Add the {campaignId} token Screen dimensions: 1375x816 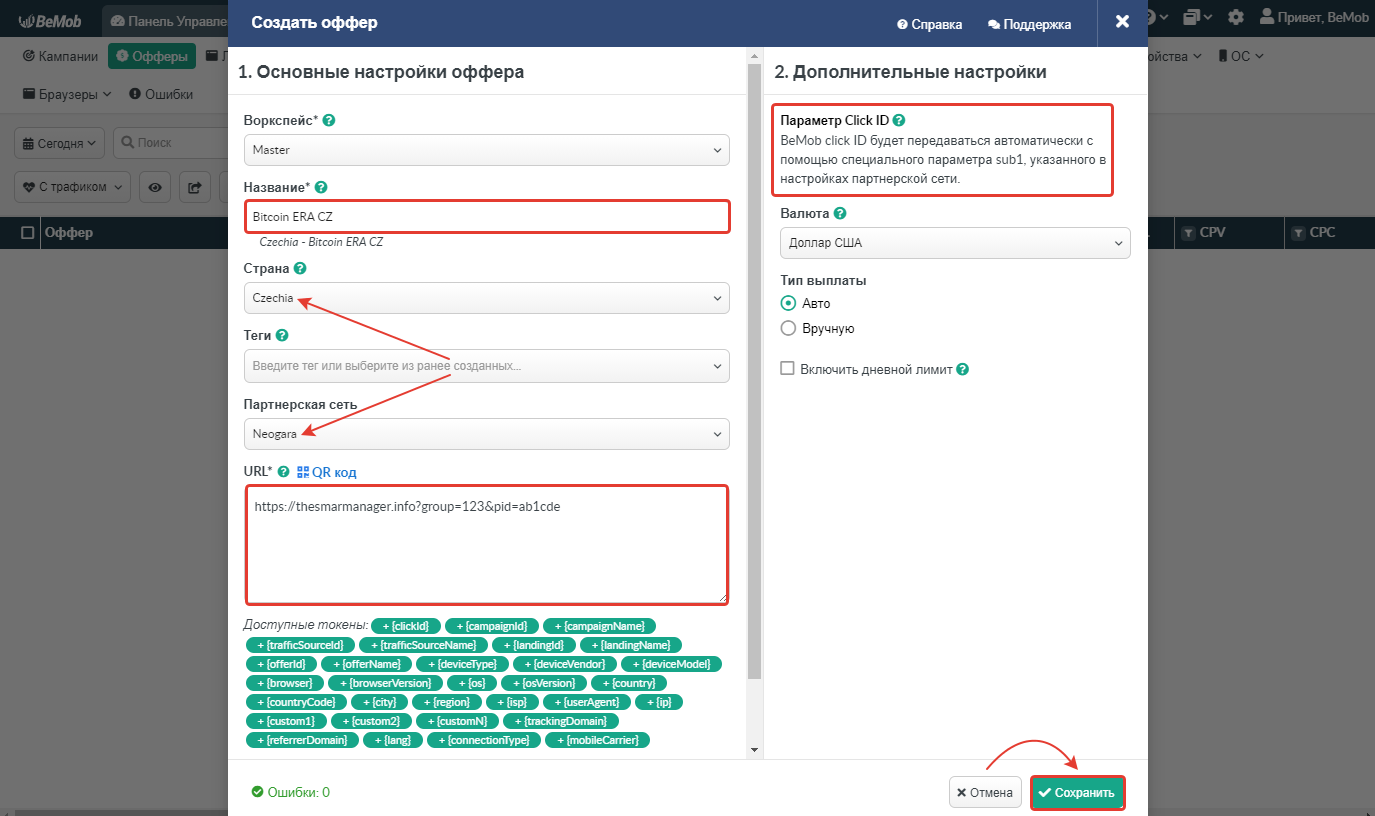492,626
